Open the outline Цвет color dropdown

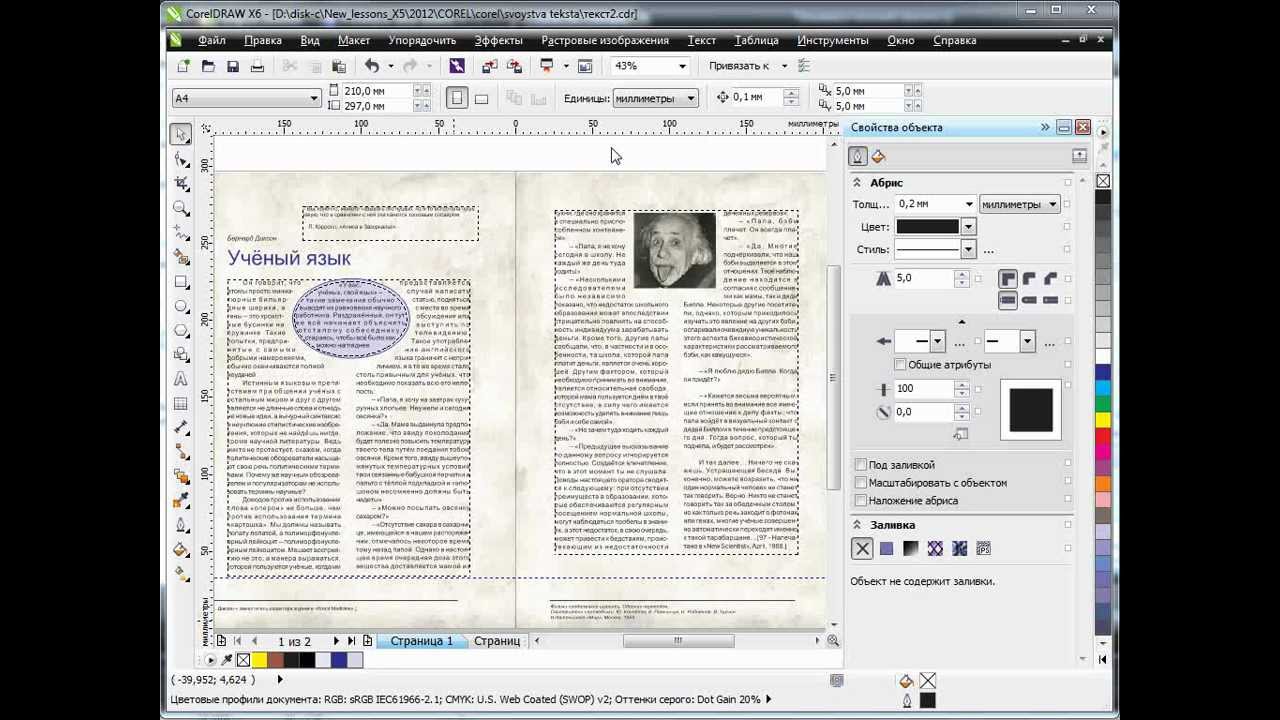[968, 227]
